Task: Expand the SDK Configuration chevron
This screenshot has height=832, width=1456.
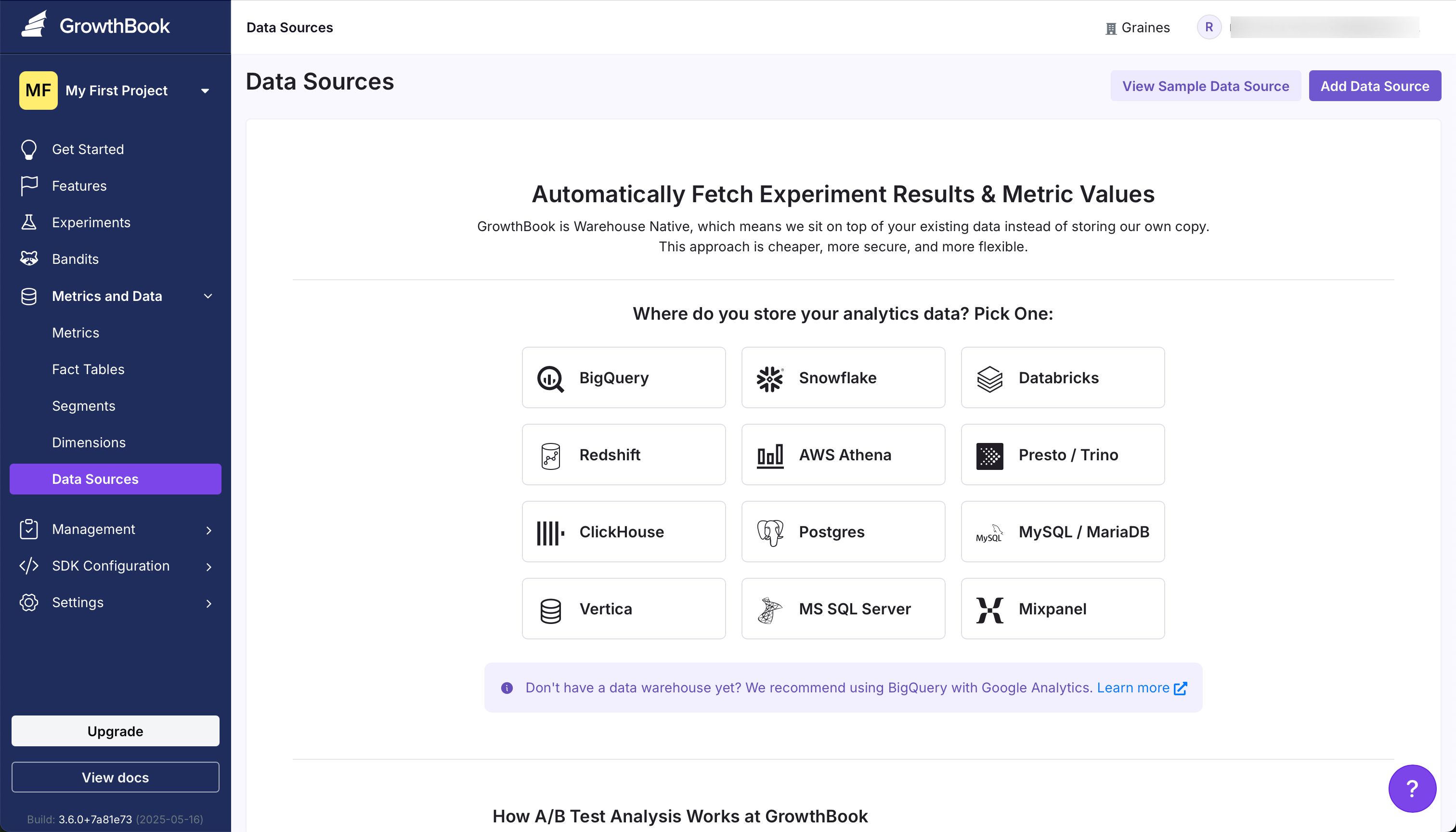Action: click(208, 567)
